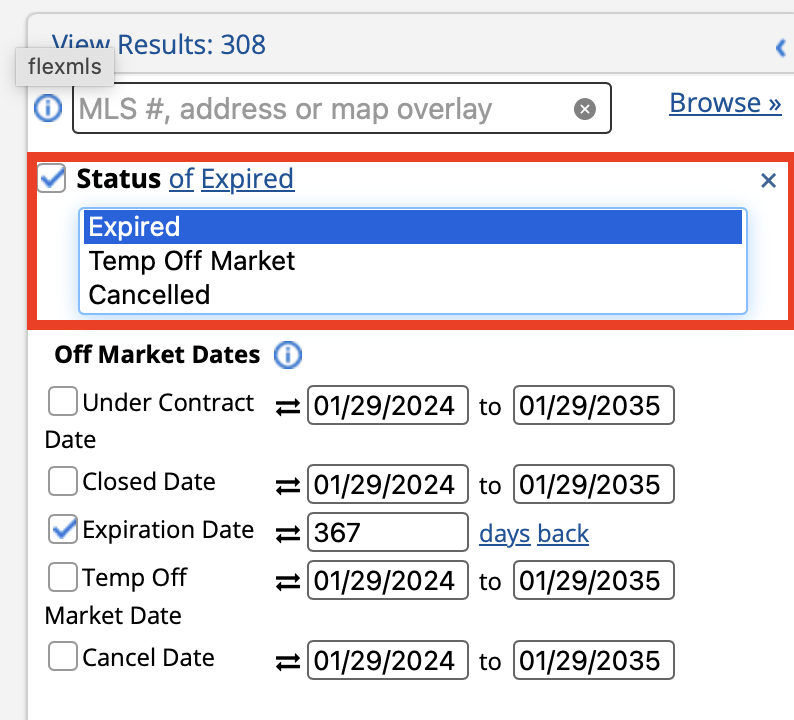Screen dimensions: 794x720
Task: Edit Under Contract Date start field
Action: [x=388, y=405]
